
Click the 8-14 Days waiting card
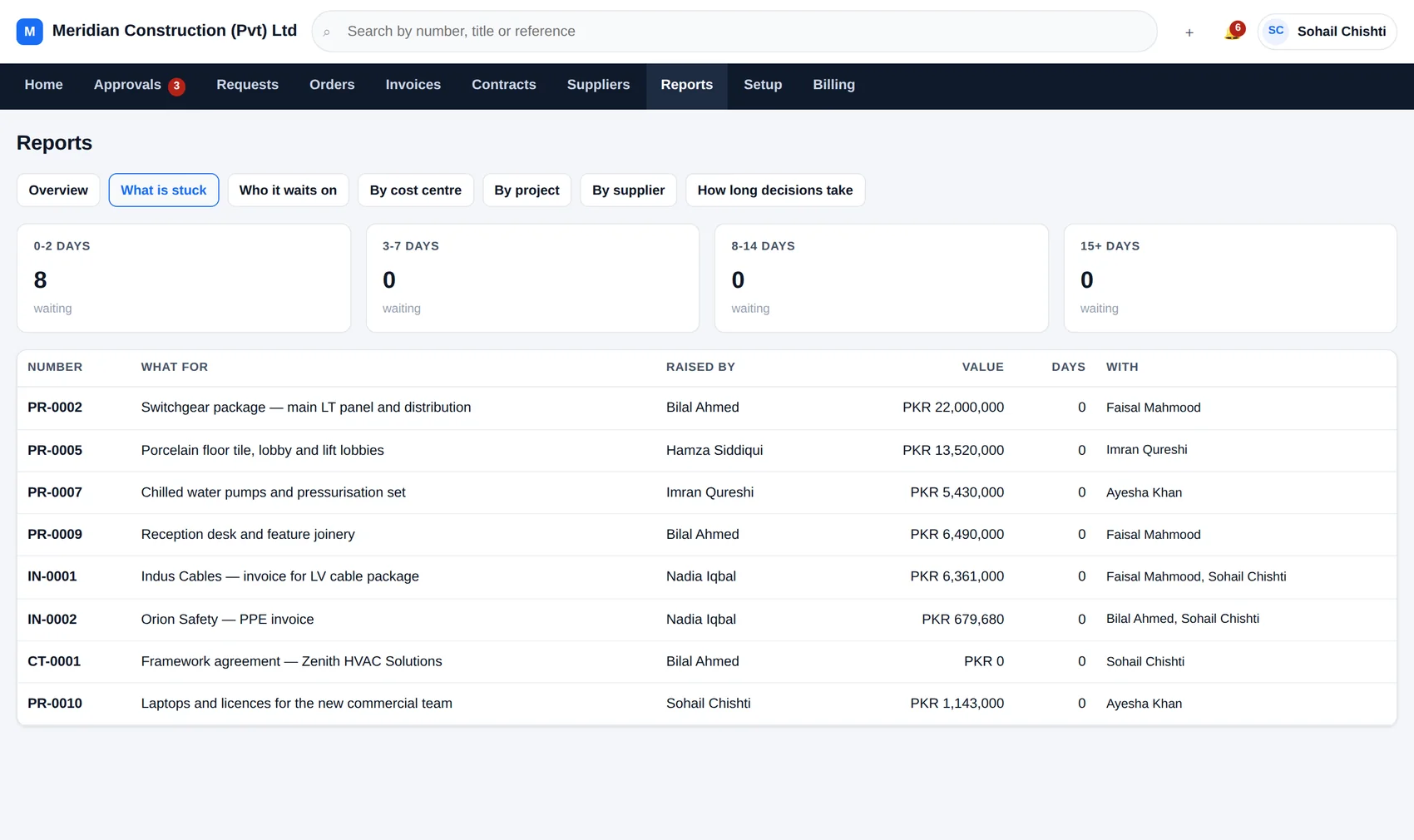click(882, 278)
